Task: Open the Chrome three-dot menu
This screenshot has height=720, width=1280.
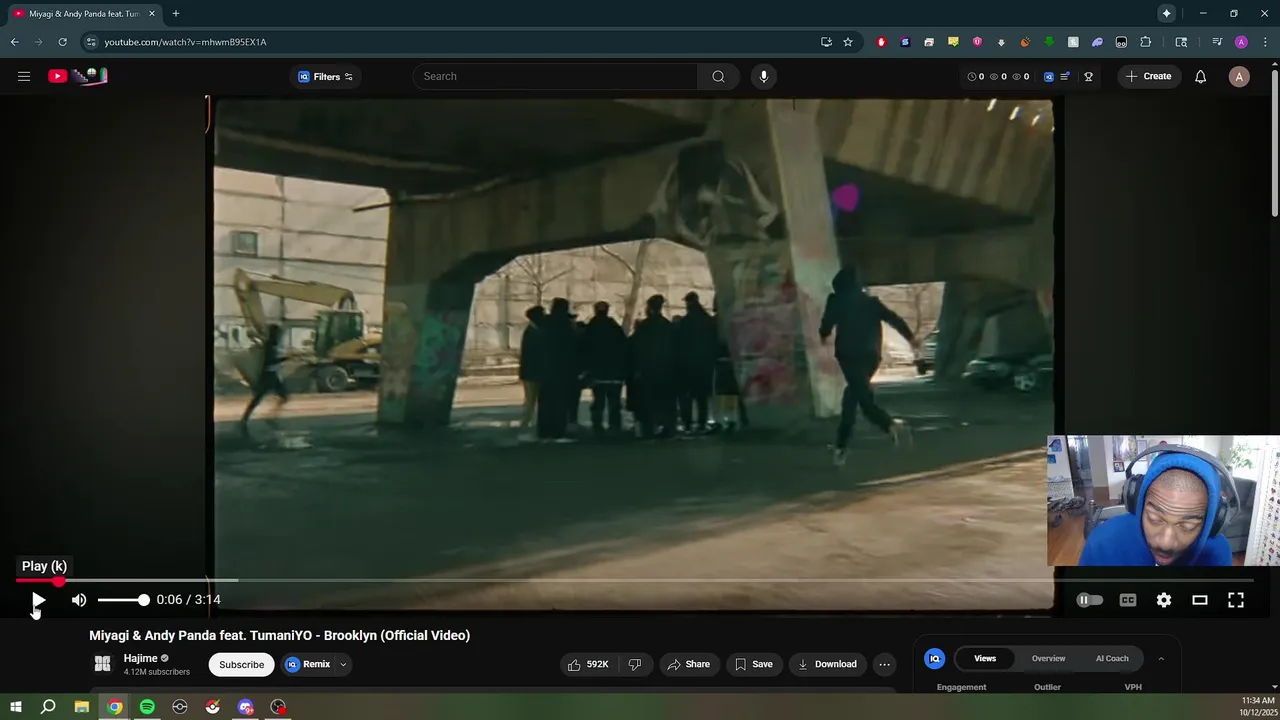Action: coord(1266,42)
